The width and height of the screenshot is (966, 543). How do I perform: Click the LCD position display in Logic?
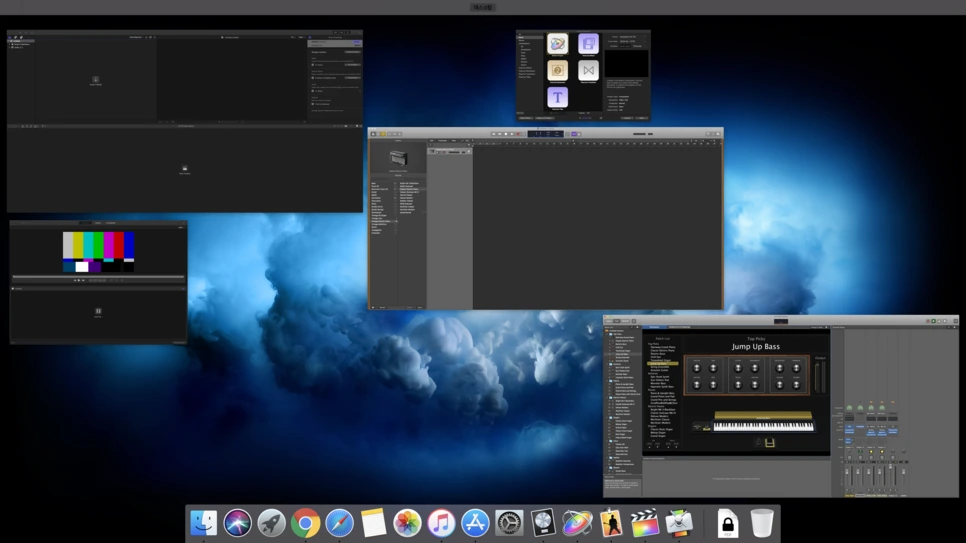tap(539, 133)
